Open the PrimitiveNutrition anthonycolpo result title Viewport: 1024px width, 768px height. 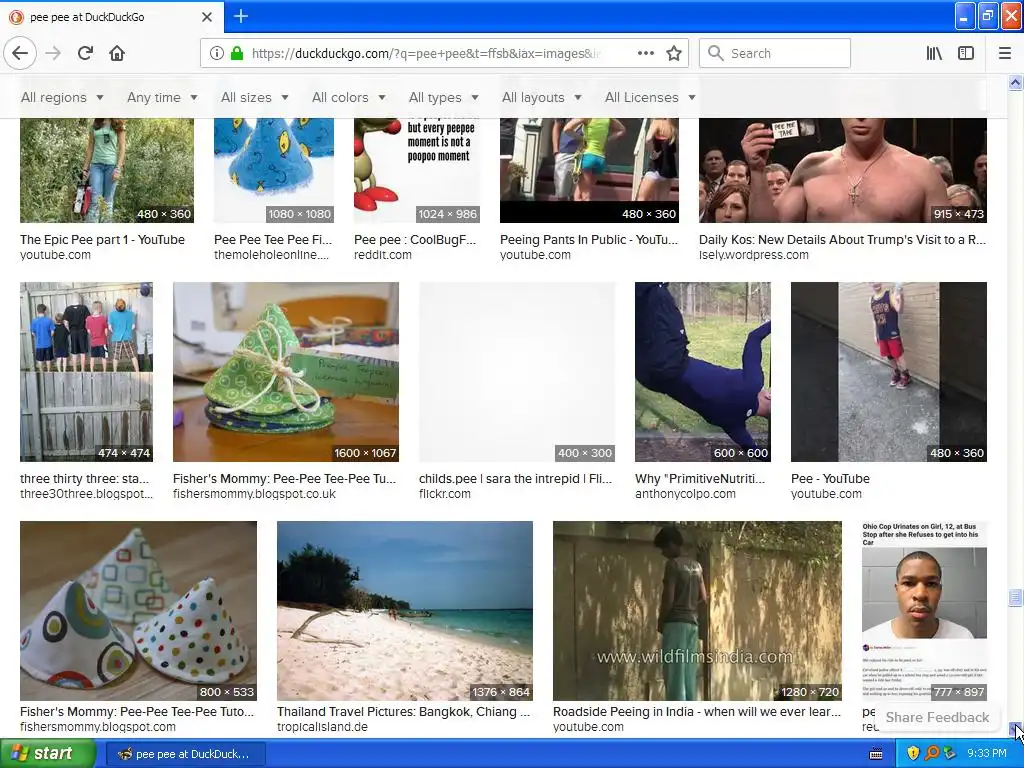click(699, 479)
